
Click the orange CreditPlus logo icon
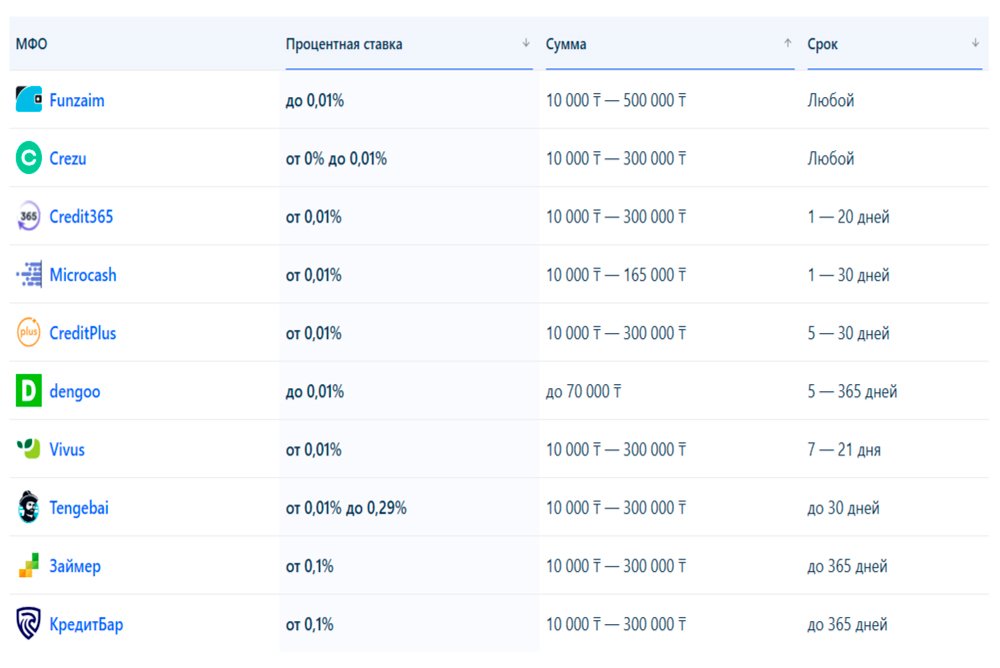click(x=29, y=332)
